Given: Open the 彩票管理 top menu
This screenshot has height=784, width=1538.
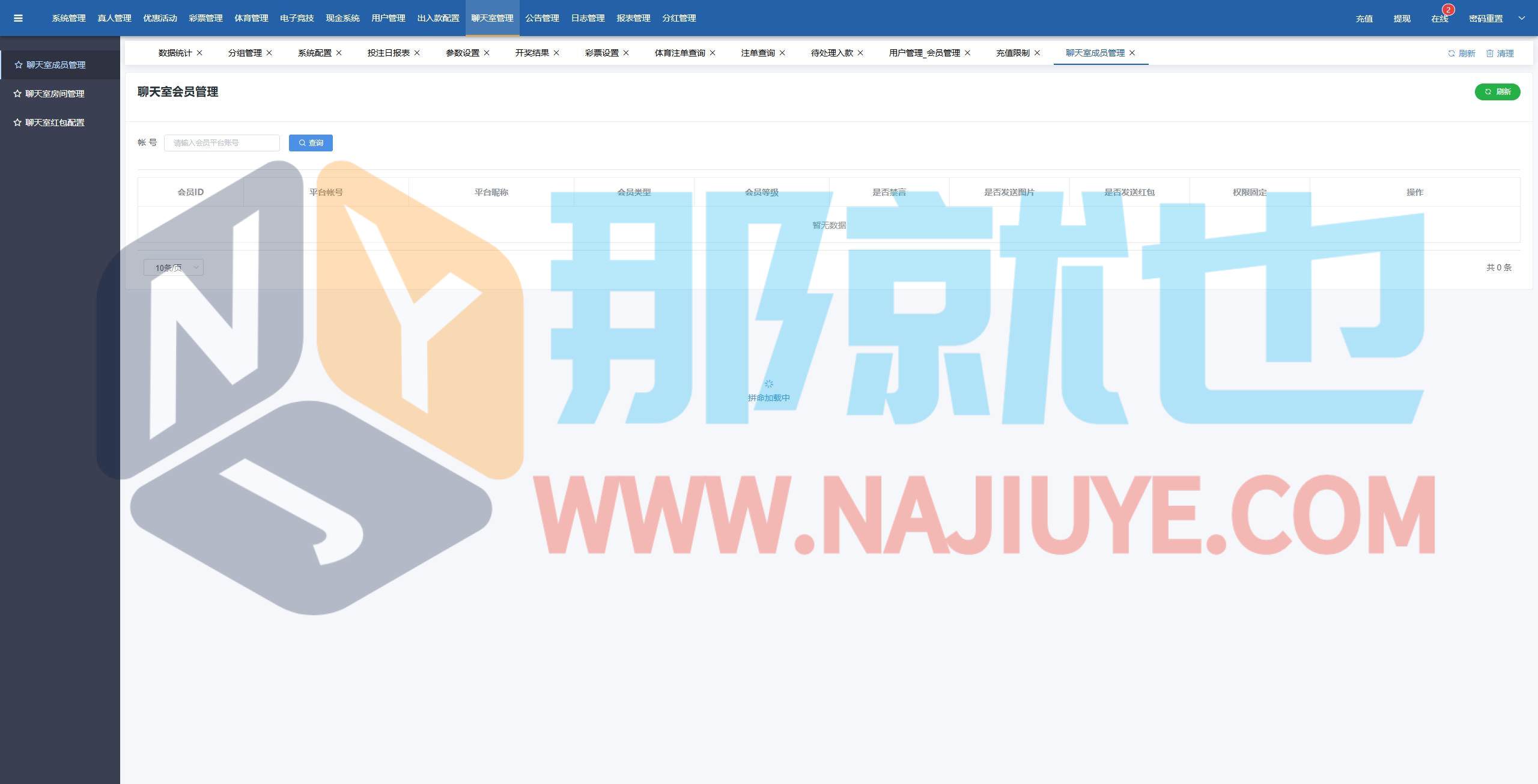Looking at the screenshot, I should (x=205, y=18).
